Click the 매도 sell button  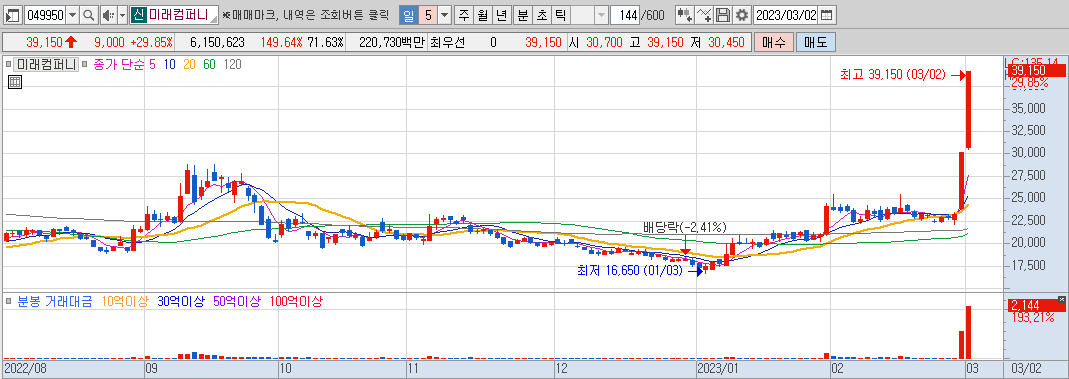tap(815, 42)
